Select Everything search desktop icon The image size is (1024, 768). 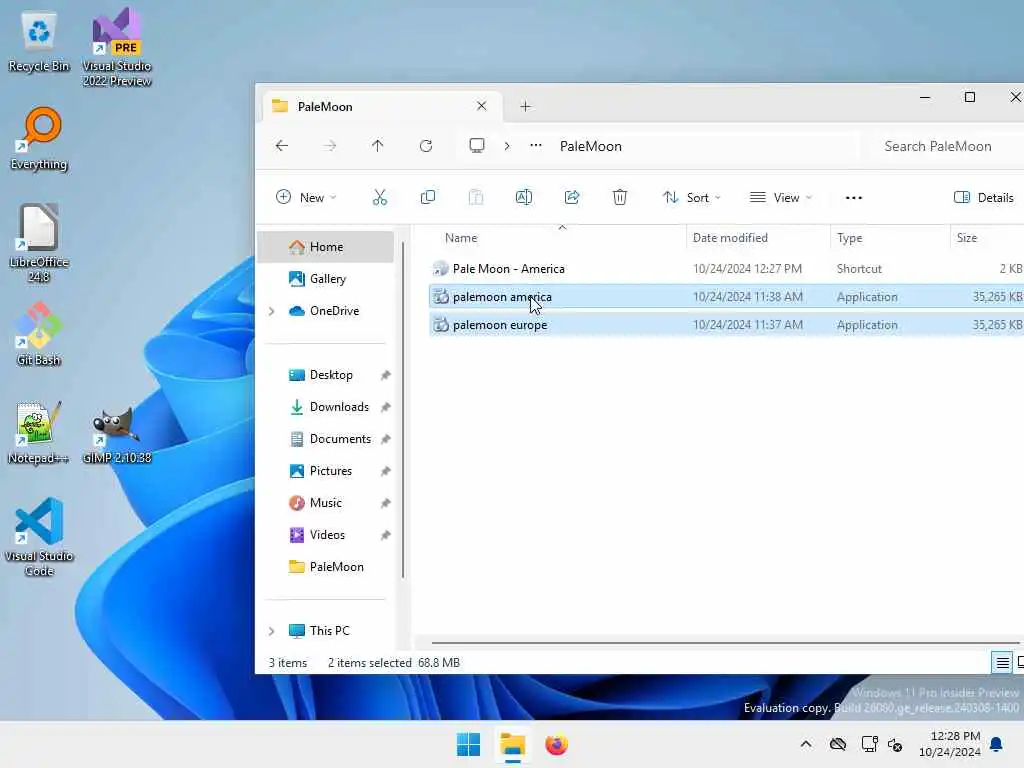point(39,138)
